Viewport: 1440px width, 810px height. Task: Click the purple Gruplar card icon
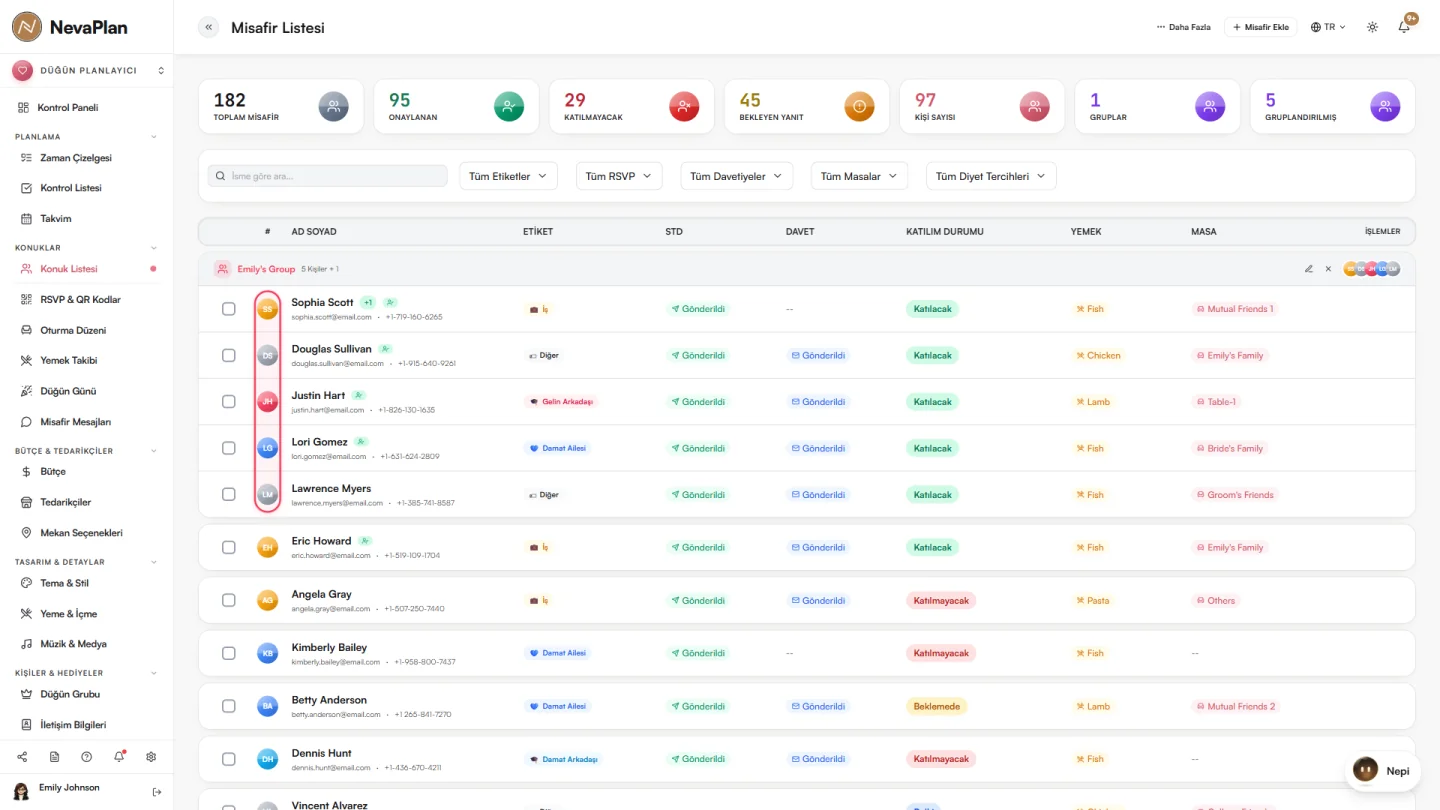1210,106
